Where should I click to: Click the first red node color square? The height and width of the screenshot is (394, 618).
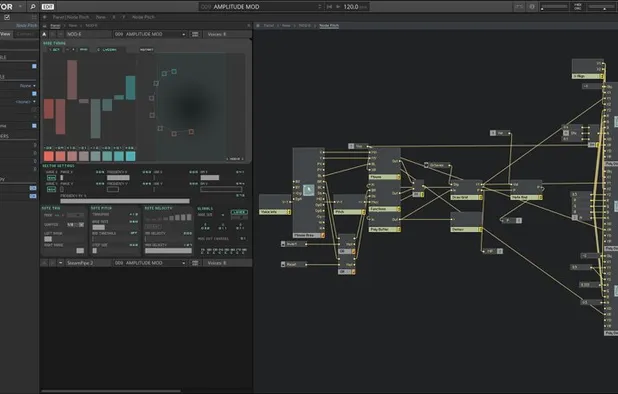(x=49, y=156)
